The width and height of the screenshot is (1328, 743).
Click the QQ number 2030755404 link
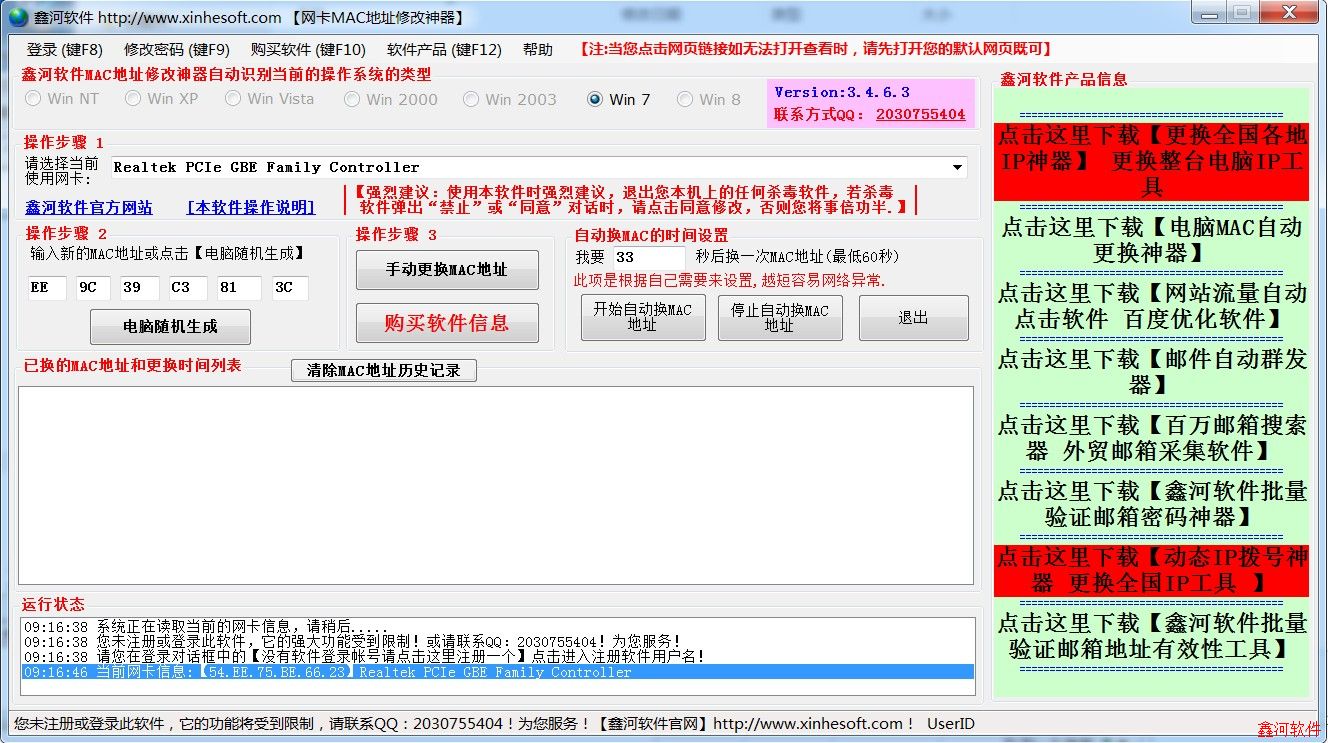921,114
